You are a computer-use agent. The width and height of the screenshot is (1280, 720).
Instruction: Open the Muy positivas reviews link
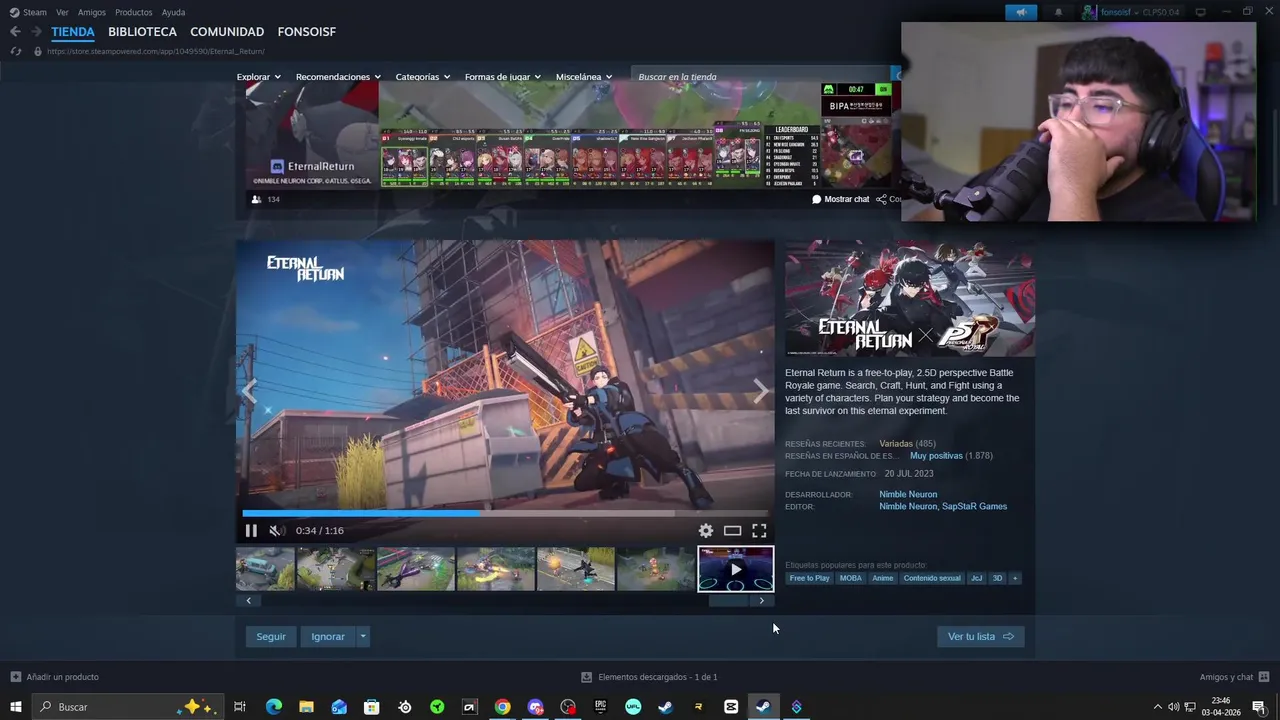[936, 455]
